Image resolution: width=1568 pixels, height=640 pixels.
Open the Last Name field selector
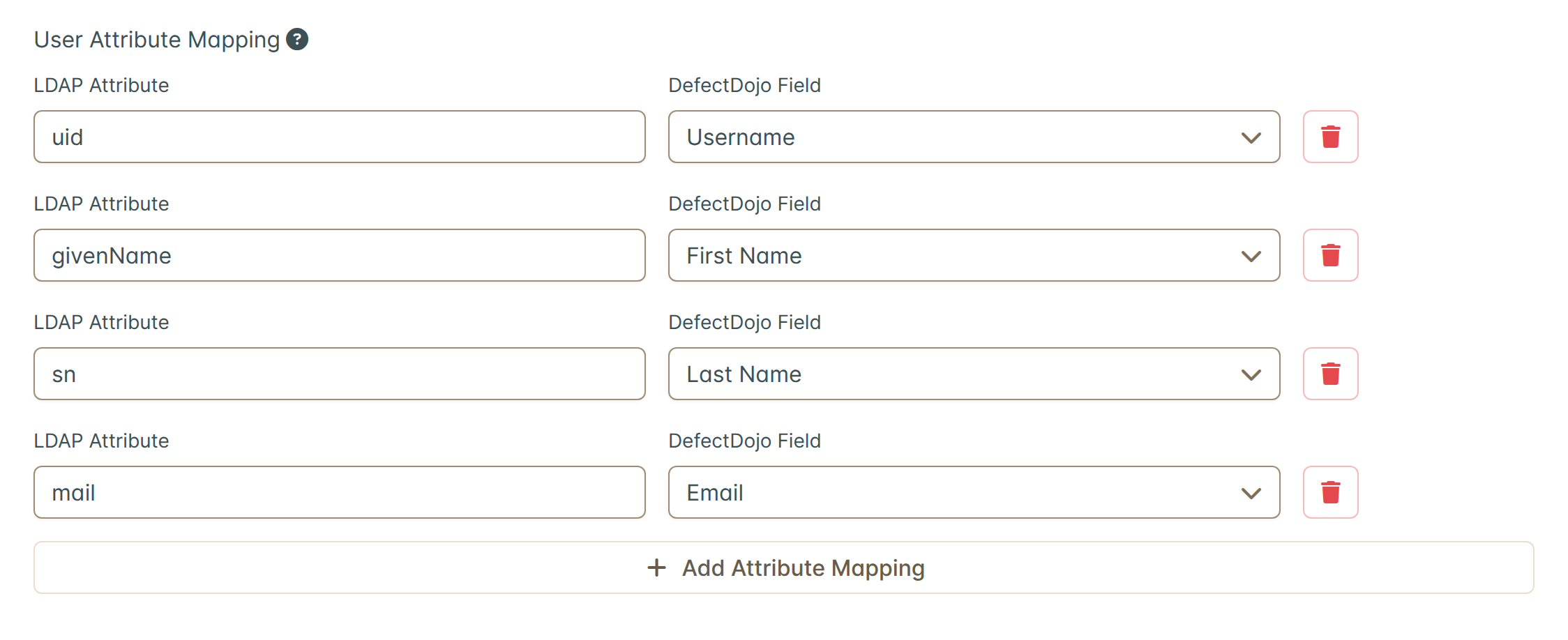974,374
